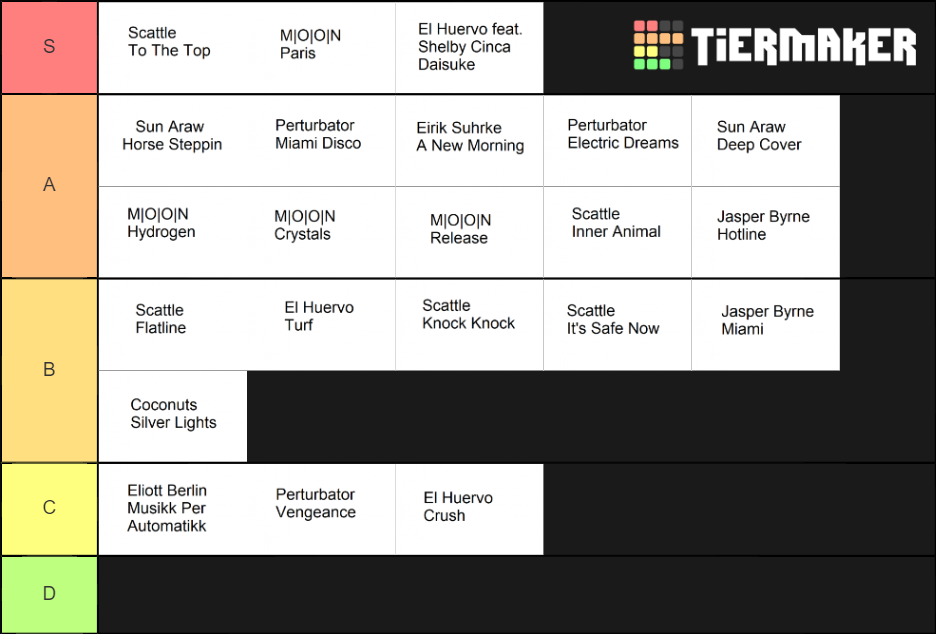The image size is (936, 634).
Task: Select the Perturbator Electric Dreams tile
Action: 618,141
